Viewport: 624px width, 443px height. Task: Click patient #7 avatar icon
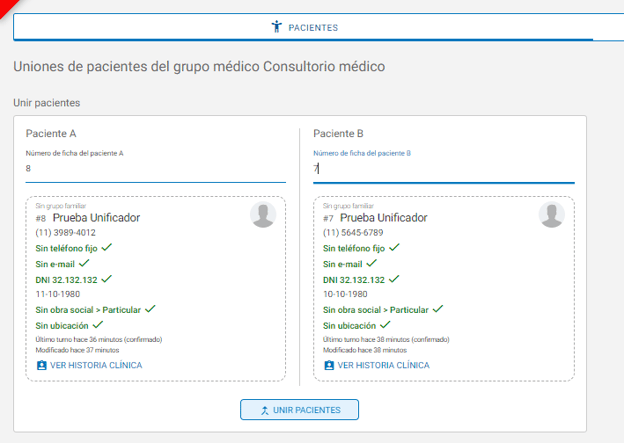coord(551,215)
